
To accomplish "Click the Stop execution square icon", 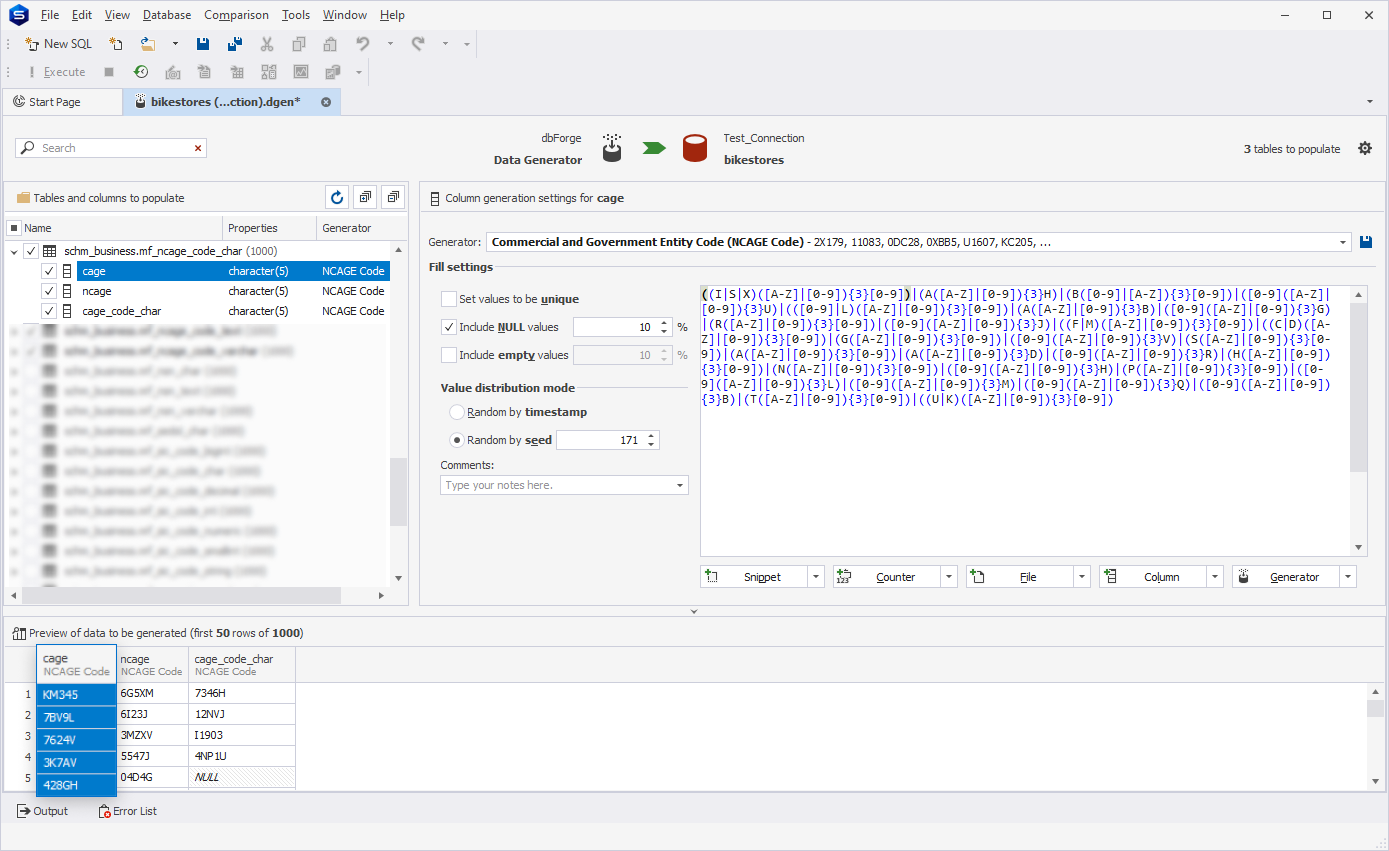I will [x=109, y=72].
